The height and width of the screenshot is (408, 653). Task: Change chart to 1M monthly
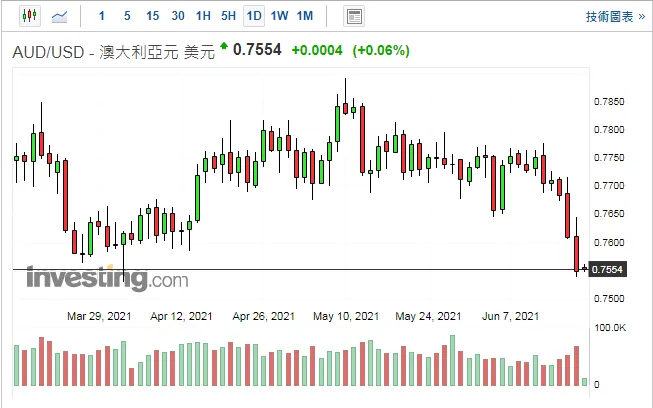pos(305,16)
